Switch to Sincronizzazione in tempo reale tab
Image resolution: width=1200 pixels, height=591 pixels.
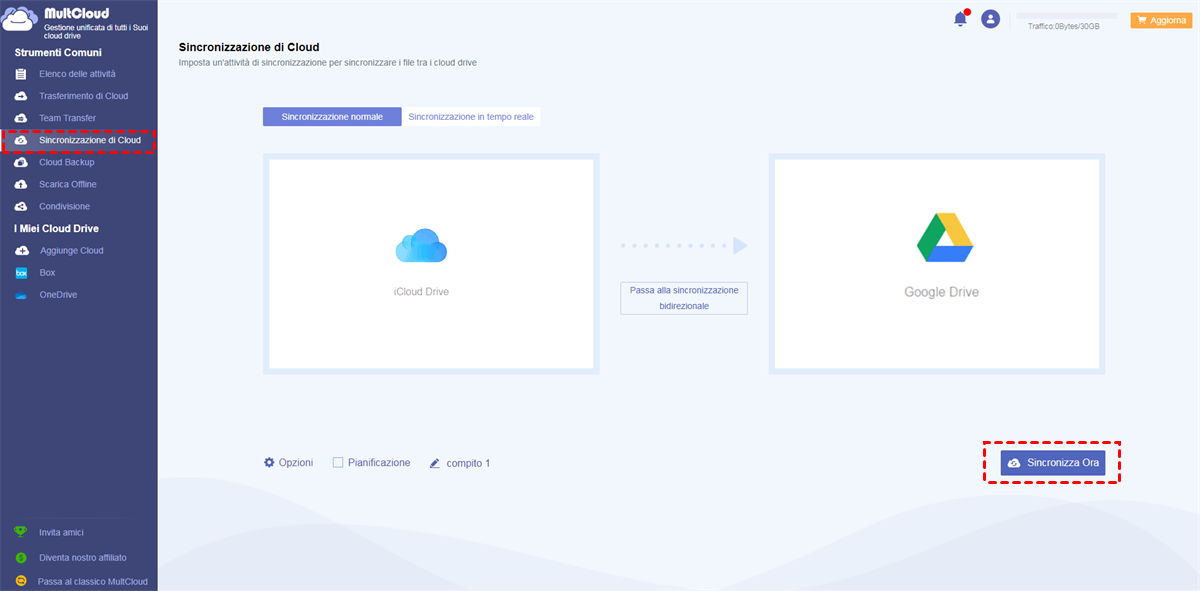[471, 117]
